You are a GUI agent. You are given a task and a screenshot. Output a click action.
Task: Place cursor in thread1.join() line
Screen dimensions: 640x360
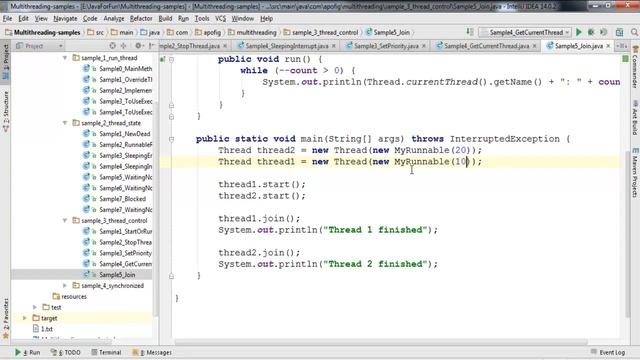tap(259, 218)
